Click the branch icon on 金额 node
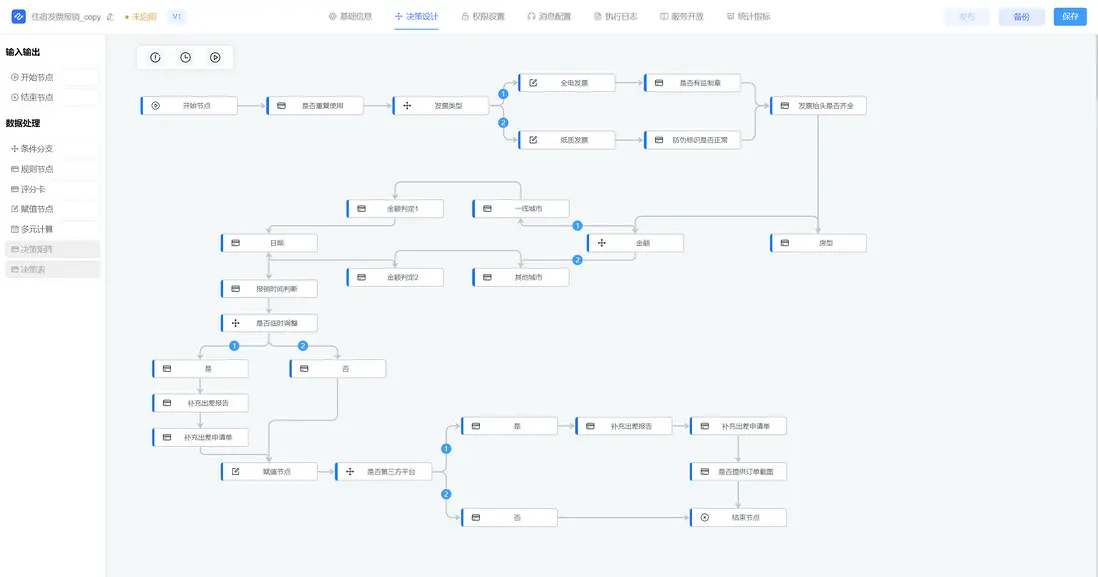Image resolution: width=1098 pixels, height=577 pixels. 602,243
